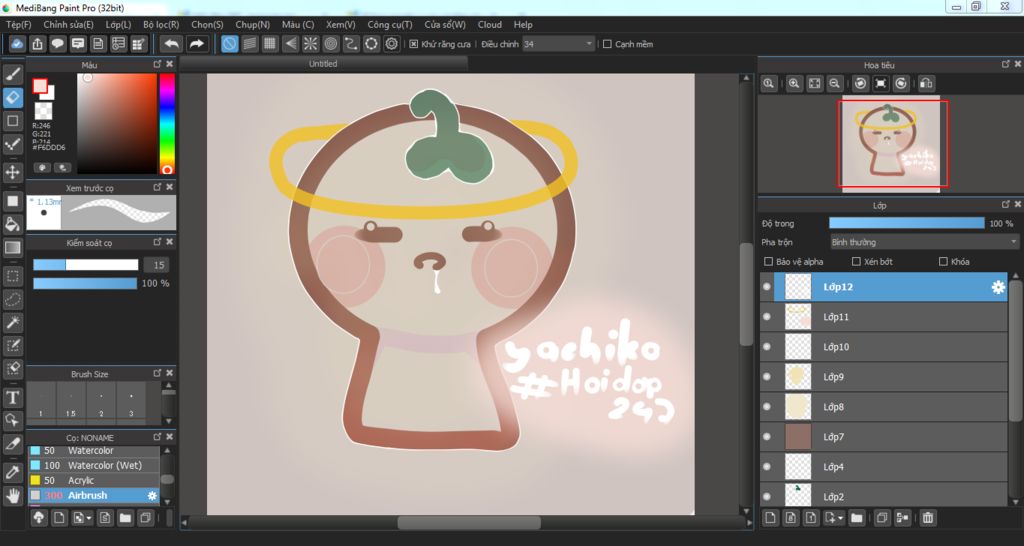Select the Eraser tool
Screen dimensions: 1024x546
[13, 98]
